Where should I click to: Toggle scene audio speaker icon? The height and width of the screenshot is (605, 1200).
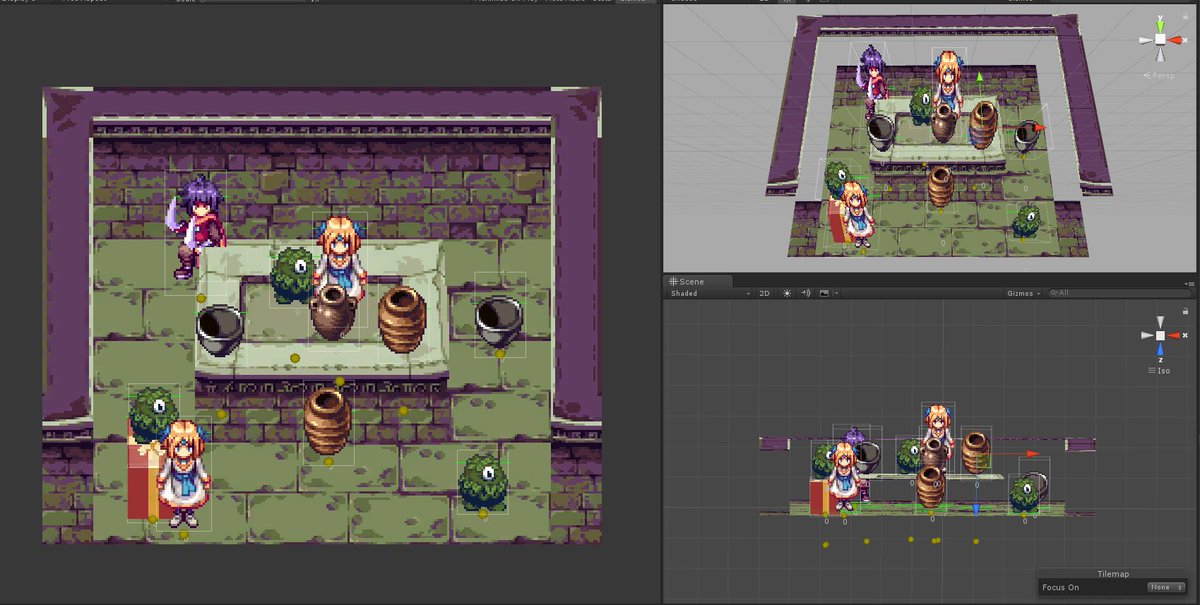pos(807,294)
